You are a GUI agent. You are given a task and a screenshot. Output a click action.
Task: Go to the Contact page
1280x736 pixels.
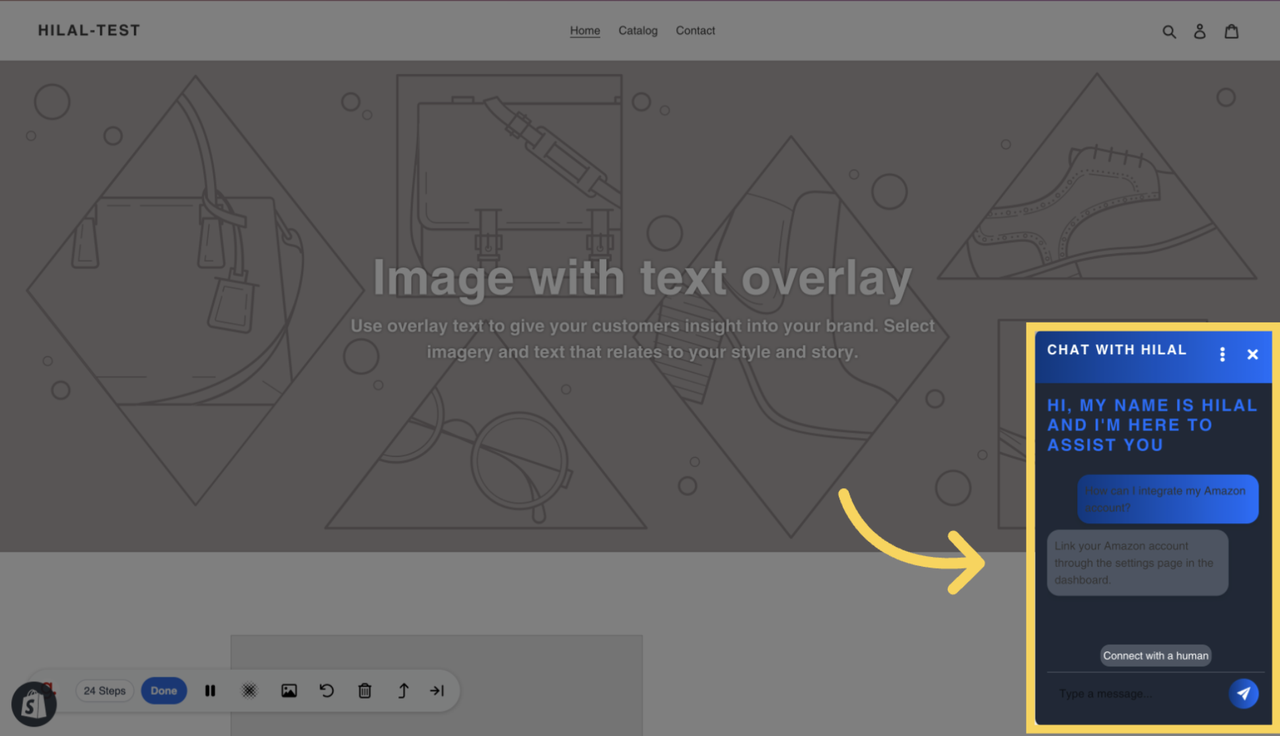click(695, 30)
